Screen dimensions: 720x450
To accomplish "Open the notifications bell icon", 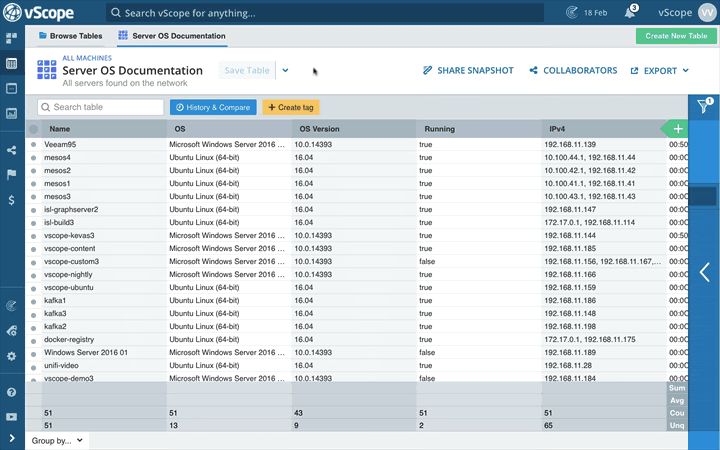I will coord(630,12).
